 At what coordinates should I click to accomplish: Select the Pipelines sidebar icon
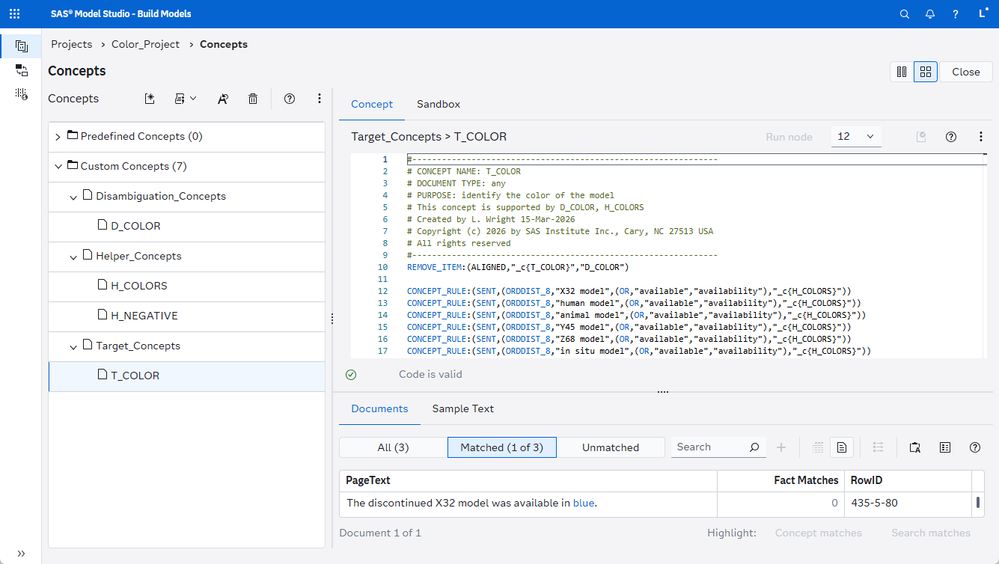(x=21, y=70)
